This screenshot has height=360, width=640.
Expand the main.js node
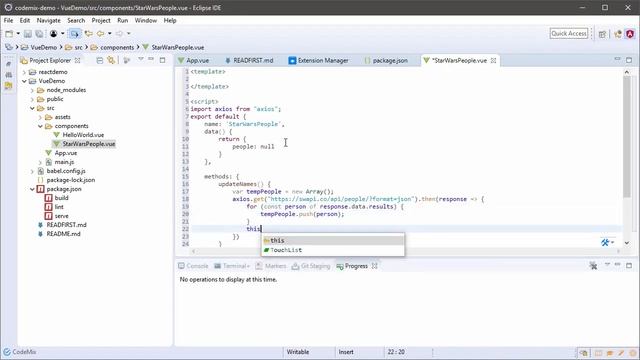(x=40, y=162)
